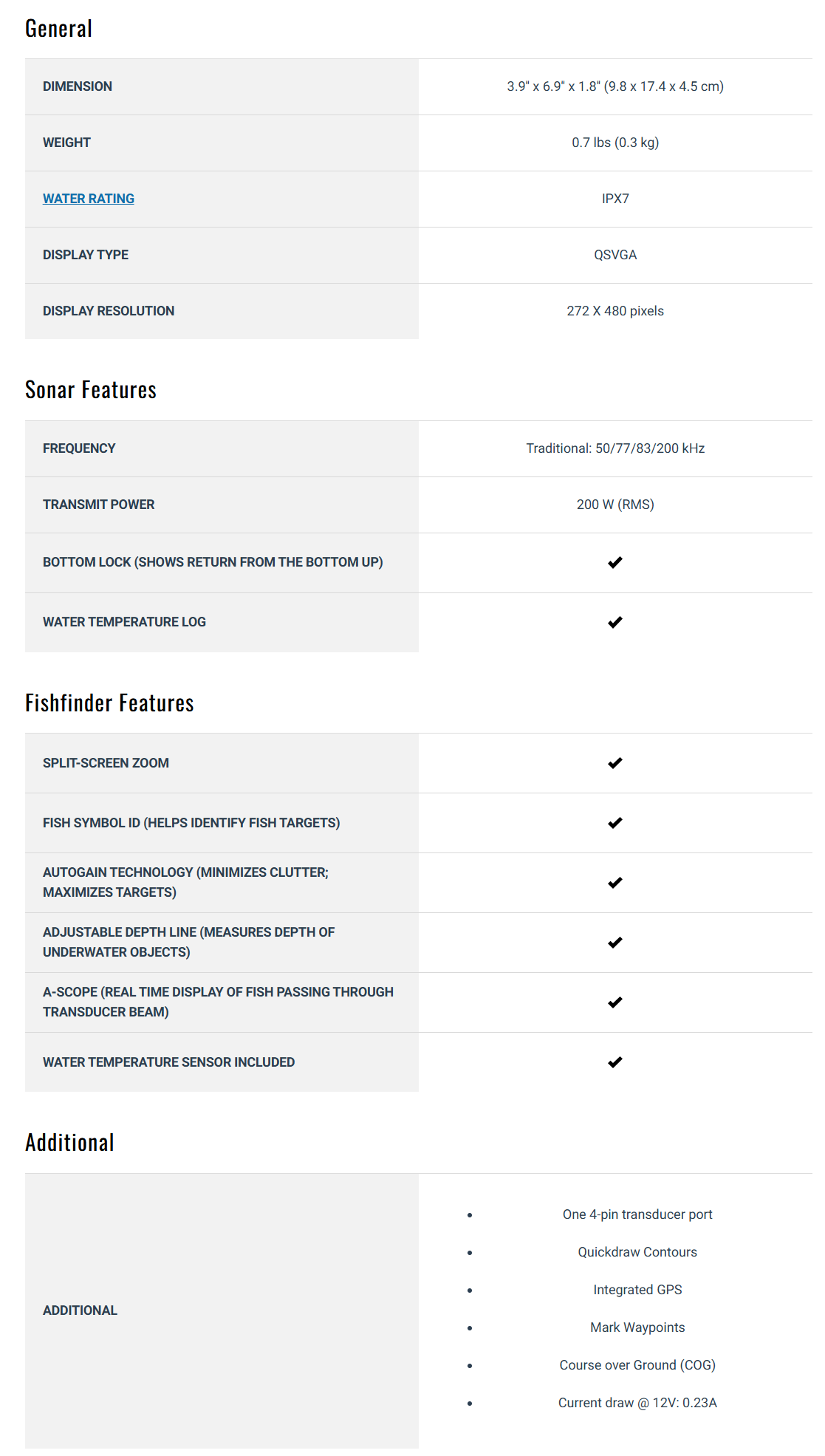Image resolution: width=825 pixels, height=1456 pixels.
Task: Click the Adjustable Depth Line checkmark
Action: tap(615, 943)
